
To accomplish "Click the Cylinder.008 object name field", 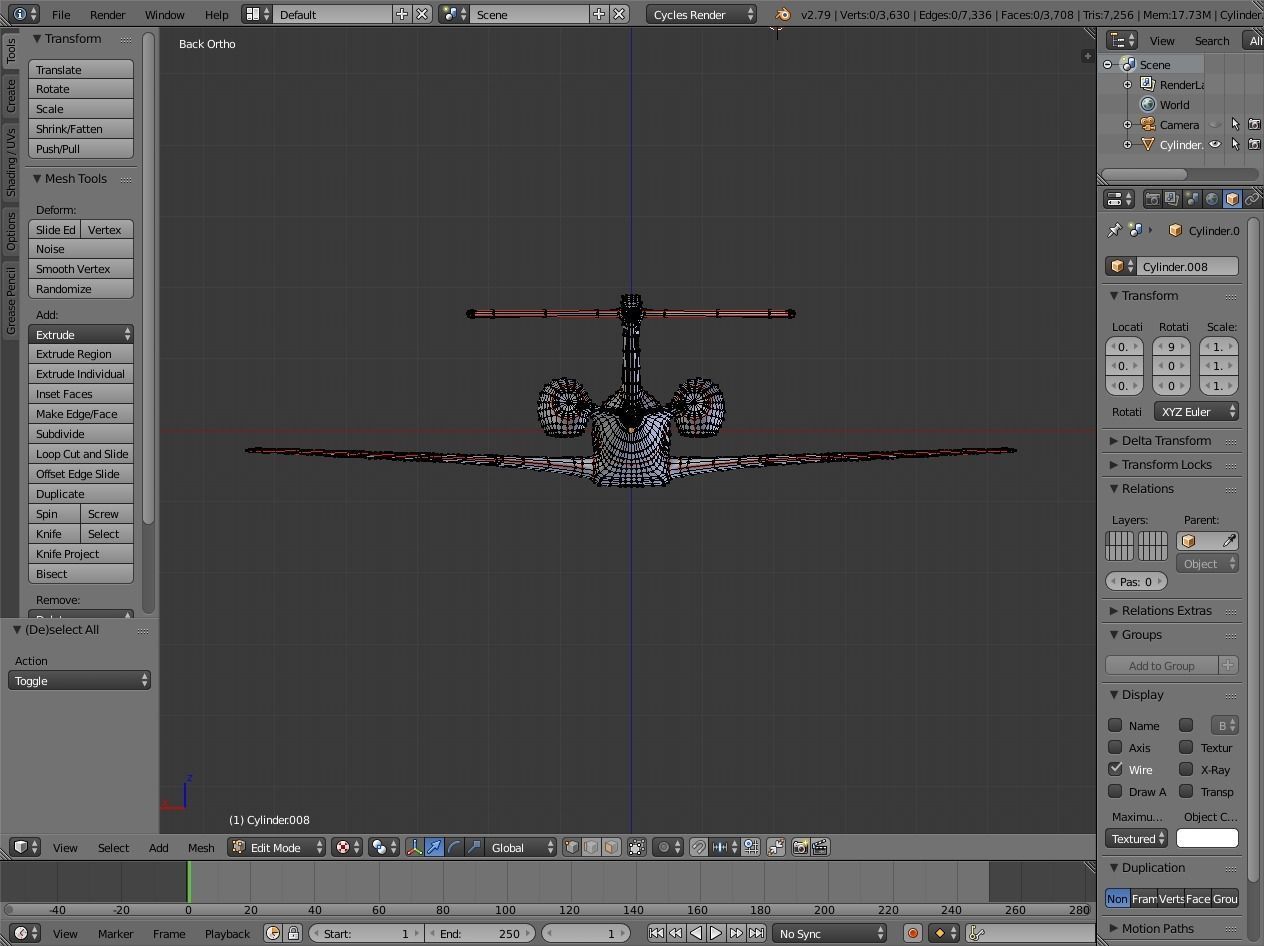I will click(x=1187, y=266).
